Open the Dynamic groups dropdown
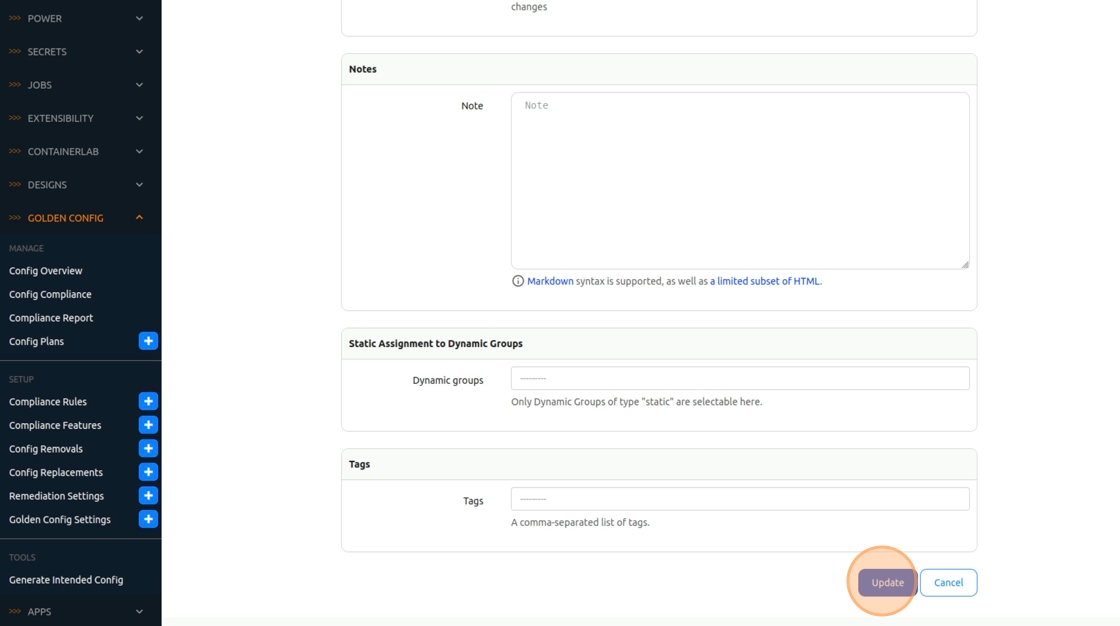Screen dimensions: 1120x626 (x=740, y=378)
